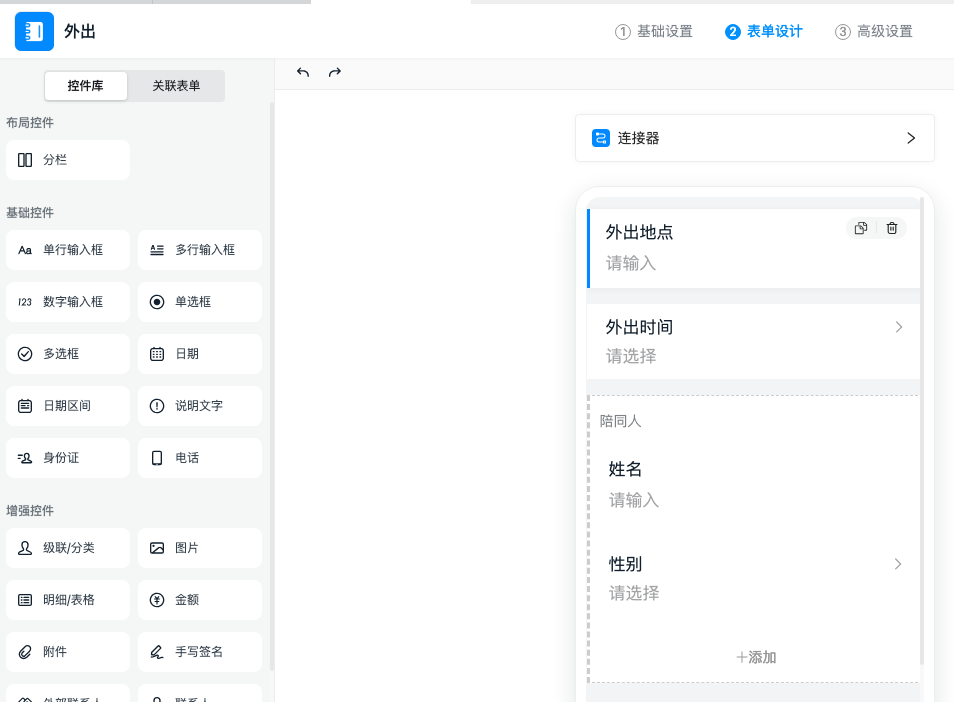
Task: Go to step 1 基础设置
Action: [x=654, y=32]
